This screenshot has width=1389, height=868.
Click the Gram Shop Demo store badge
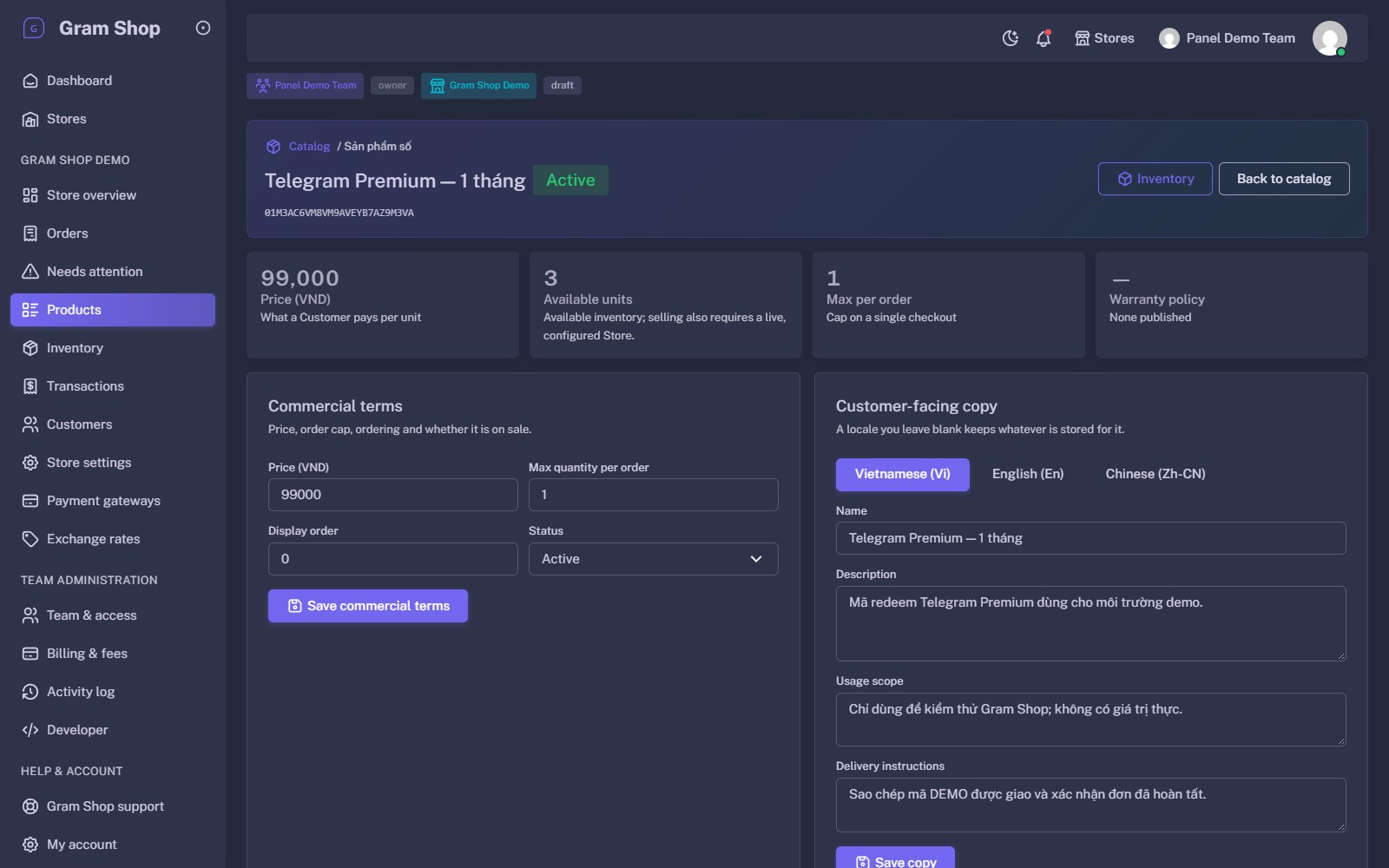tap(478, 85)
